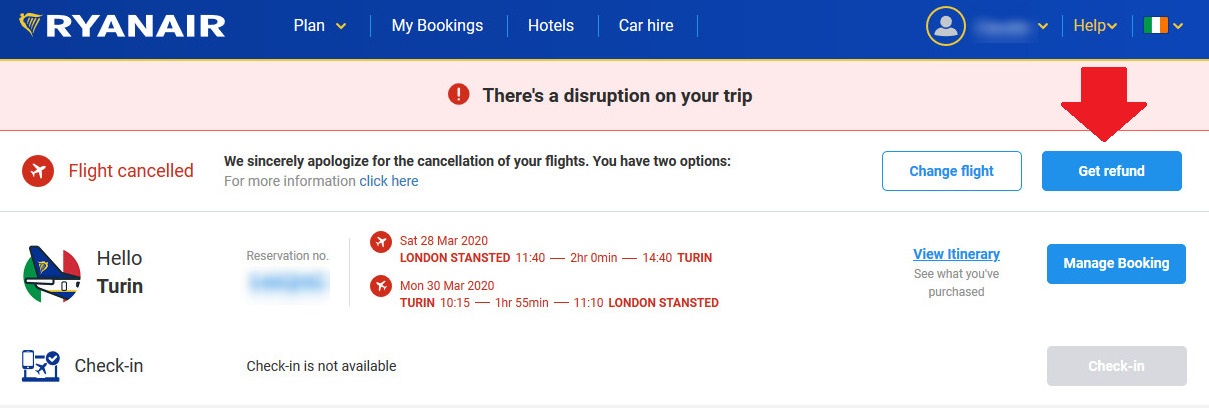Open the Car hire page
This screenshot has width=1209, height=408.
tap(645, 26)
